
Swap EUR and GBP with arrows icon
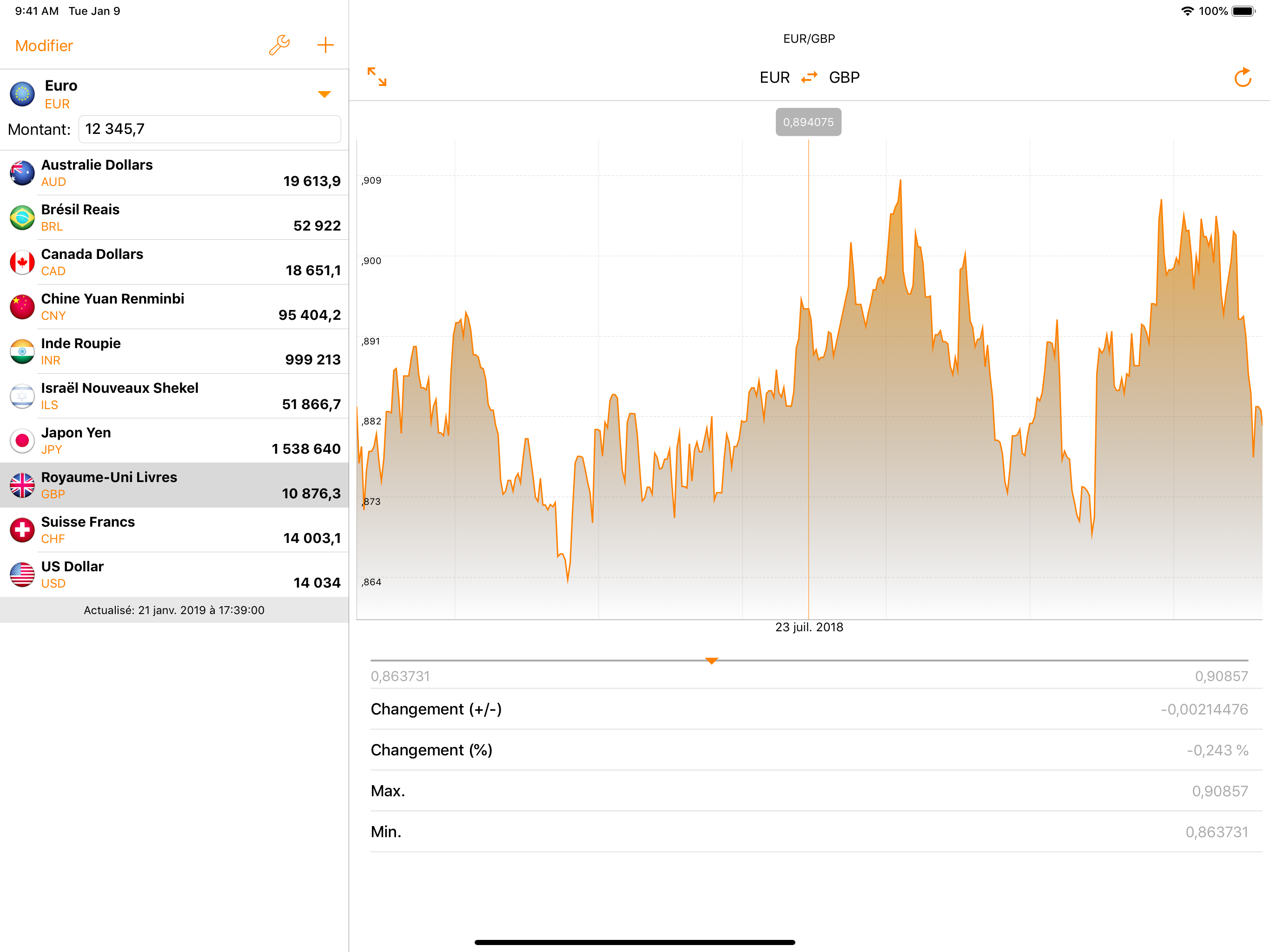(809, 77)
